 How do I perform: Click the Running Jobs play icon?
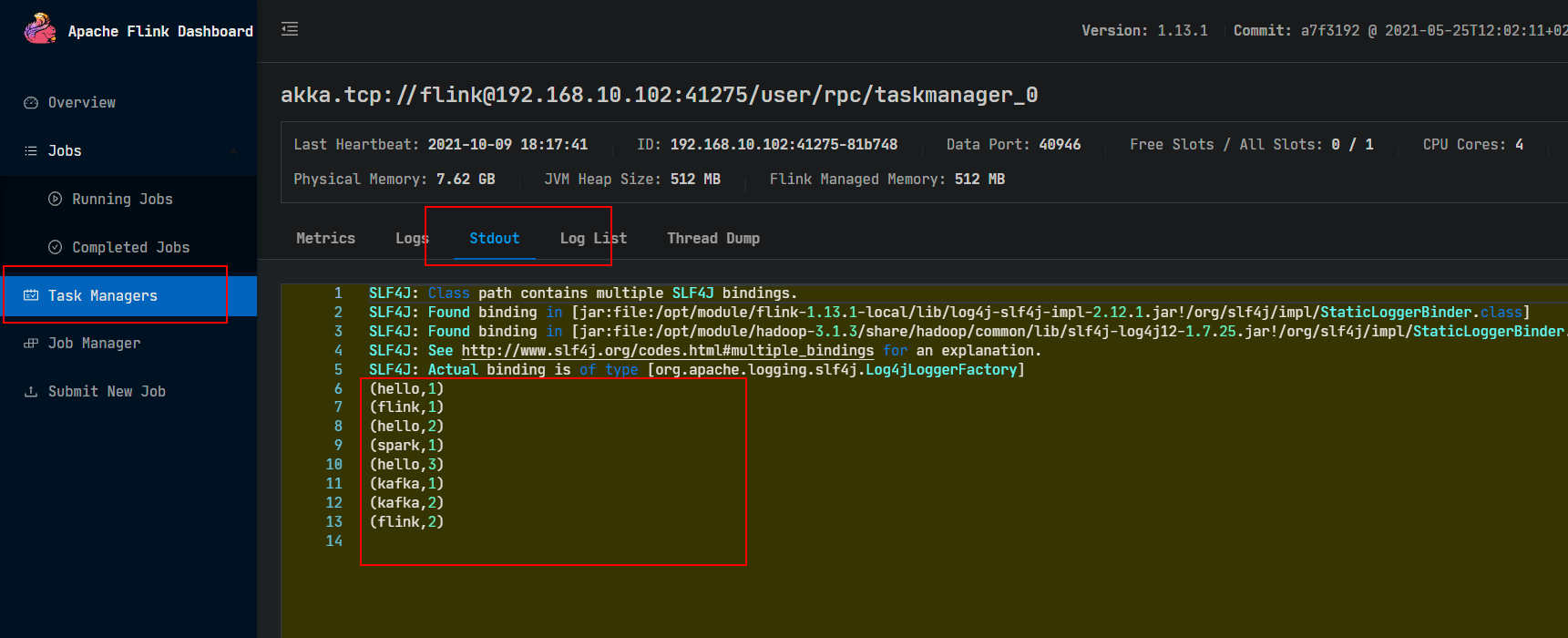coord(55,199)
